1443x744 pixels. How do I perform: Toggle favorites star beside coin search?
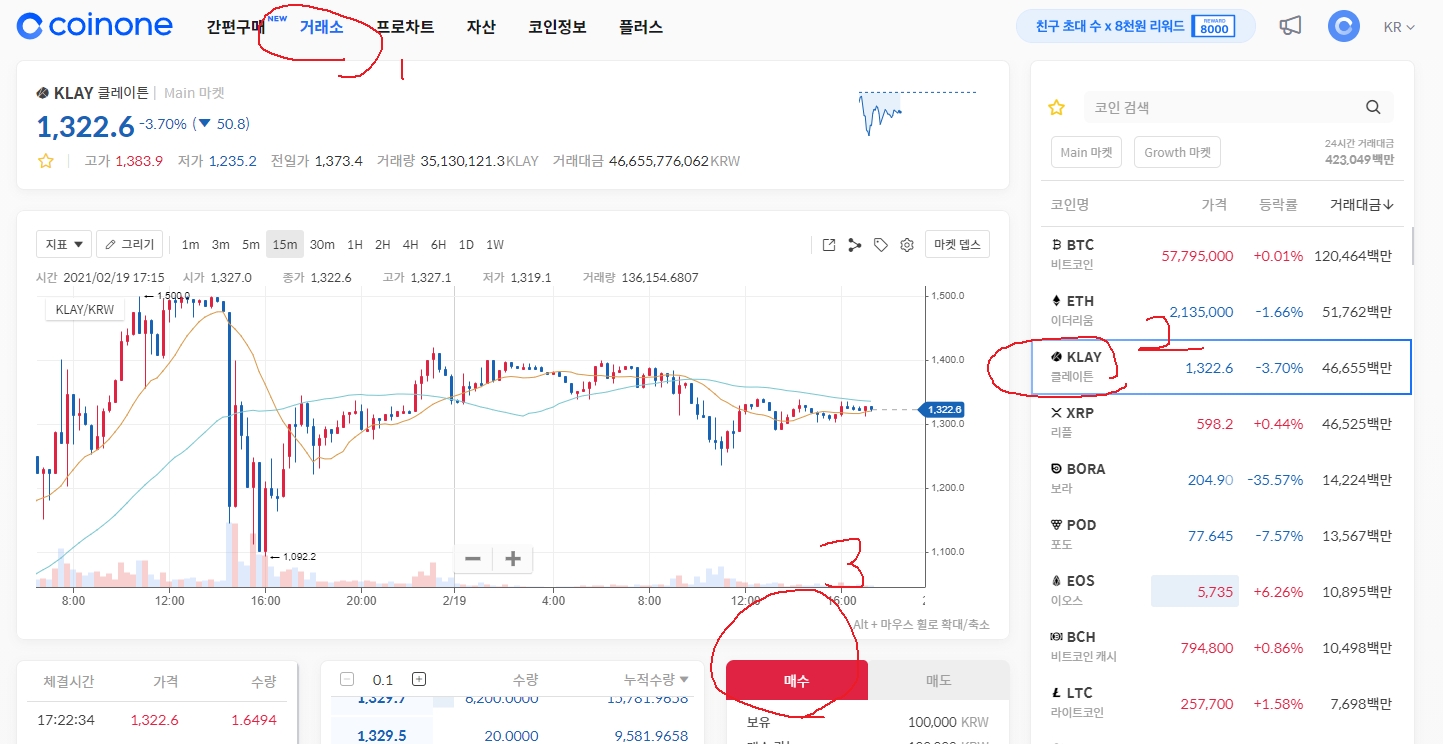click(x=1056, y=107)
